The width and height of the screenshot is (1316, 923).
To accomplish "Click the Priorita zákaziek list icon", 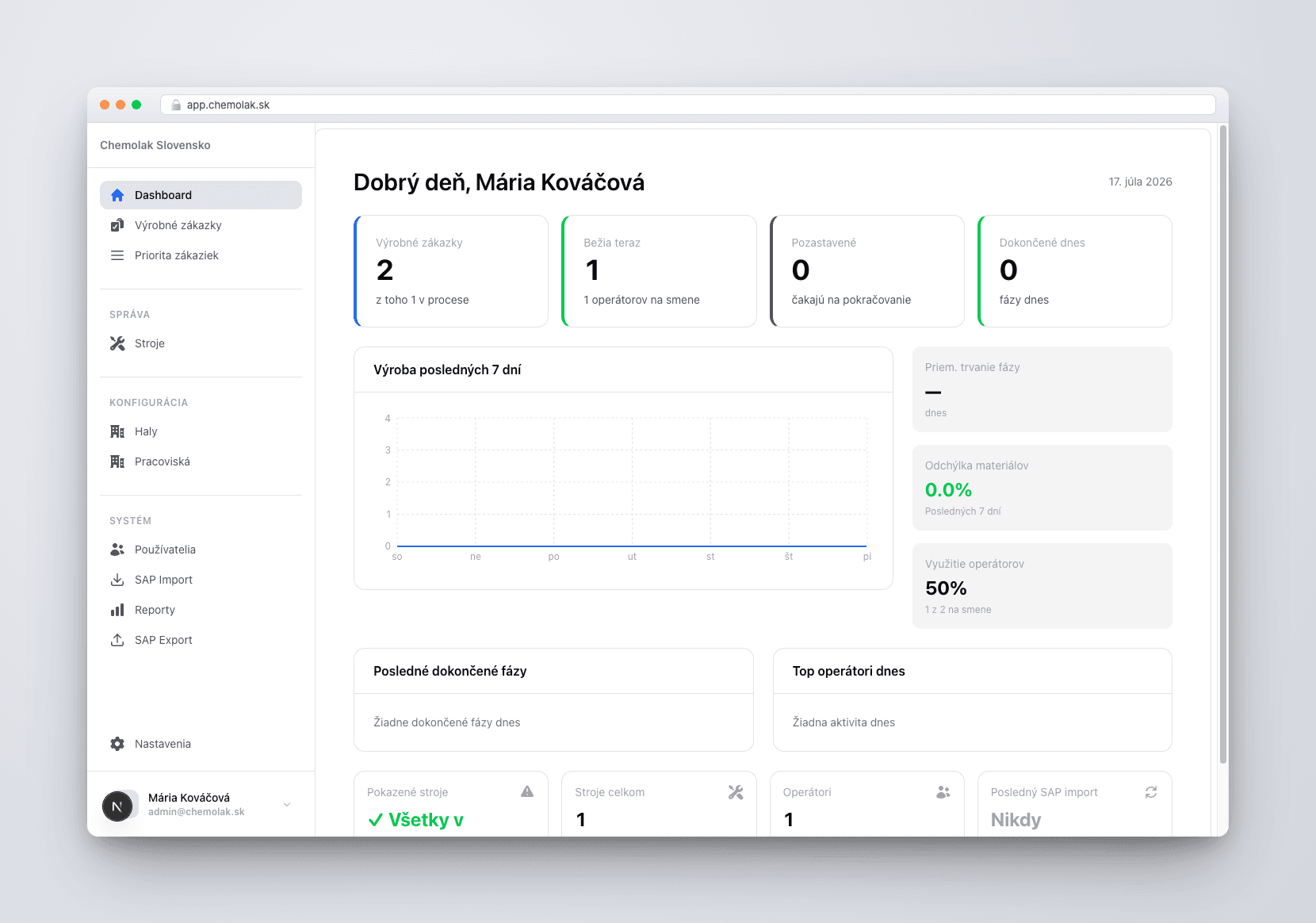I will (x=117, y=255).
